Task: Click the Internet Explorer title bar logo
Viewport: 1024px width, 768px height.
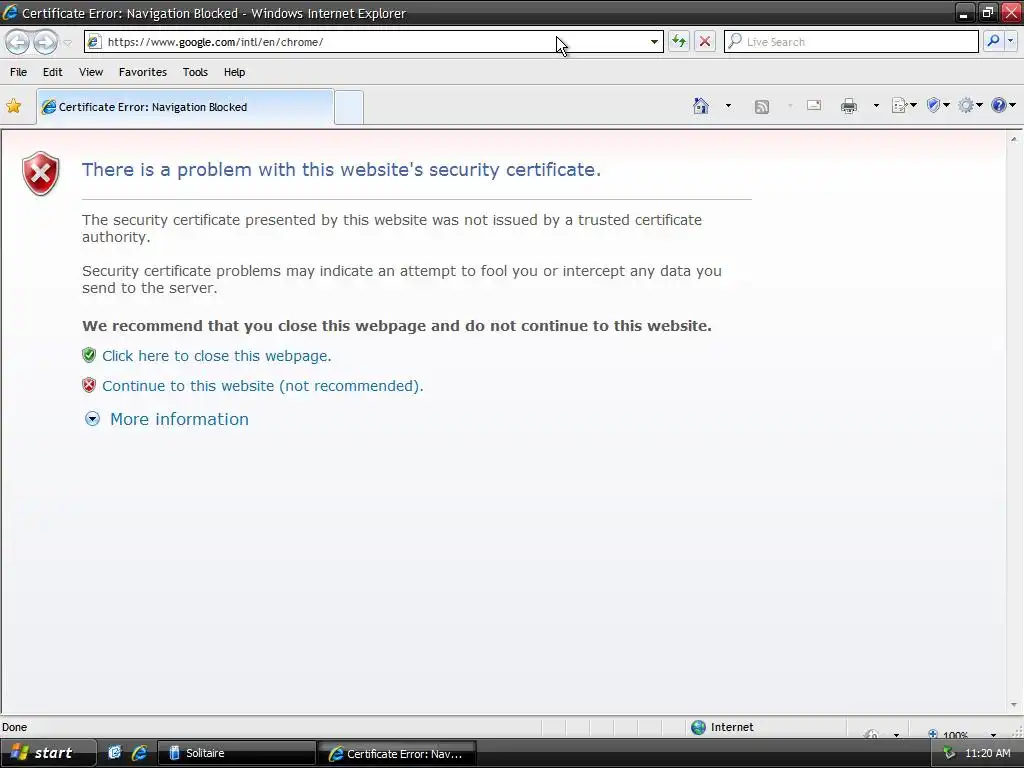Action: click(10, 12)
